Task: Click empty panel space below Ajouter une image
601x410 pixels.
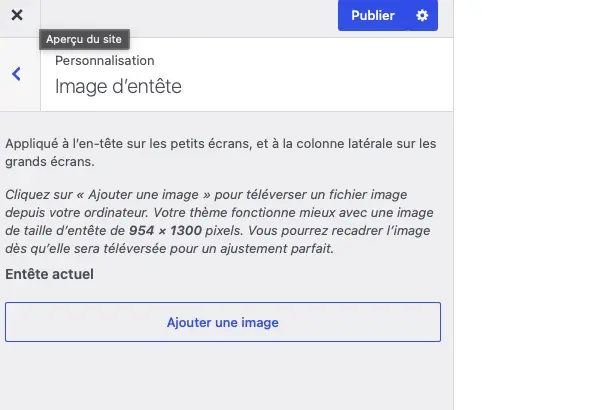Action: click(x=226, y=376)
